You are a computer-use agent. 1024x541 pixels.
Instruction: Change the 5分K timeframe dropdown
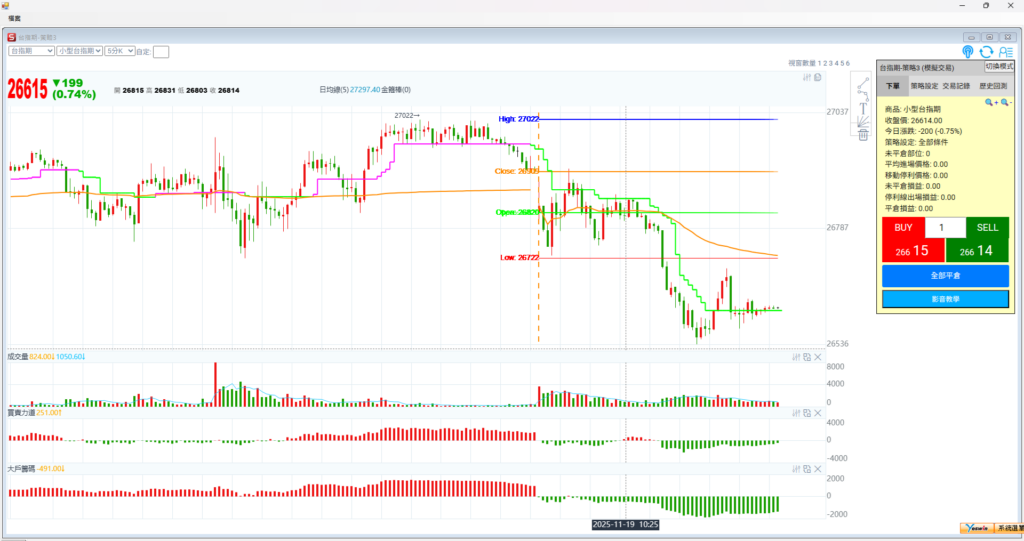(119, 50)
